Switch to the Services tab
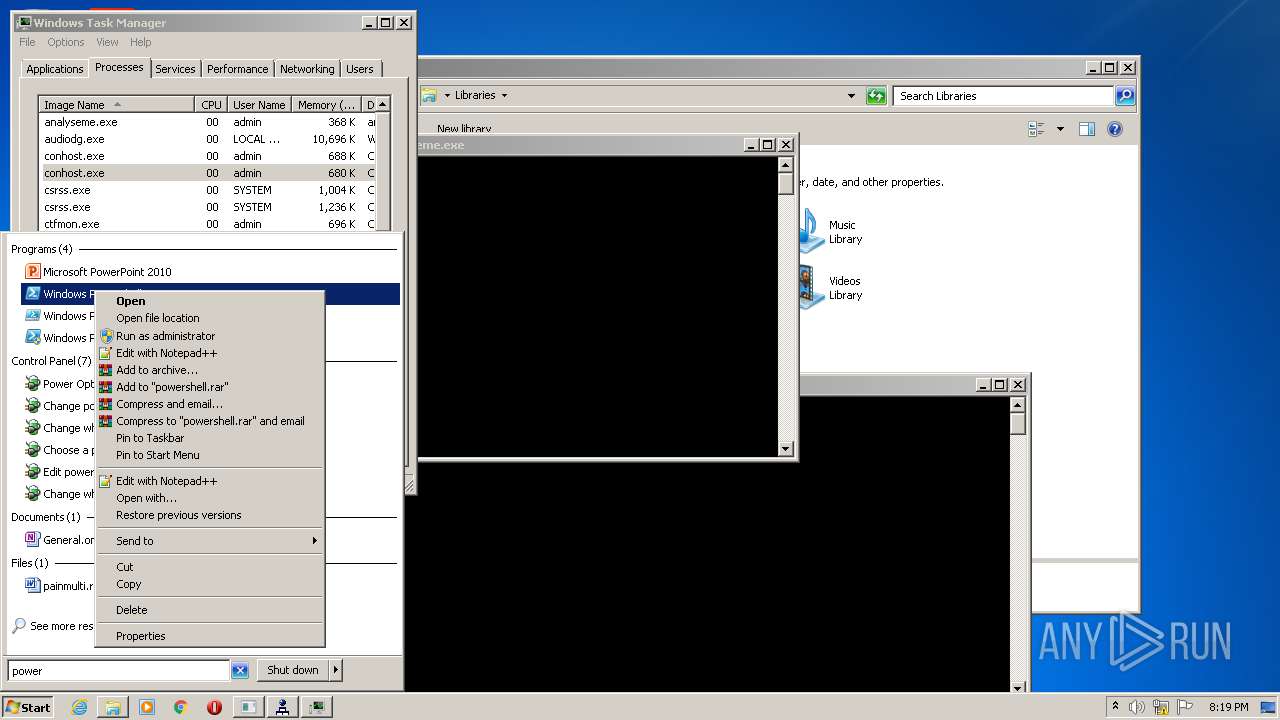Image resolution: width=1280 pixels, height=720 pixels. coord(175,69)
